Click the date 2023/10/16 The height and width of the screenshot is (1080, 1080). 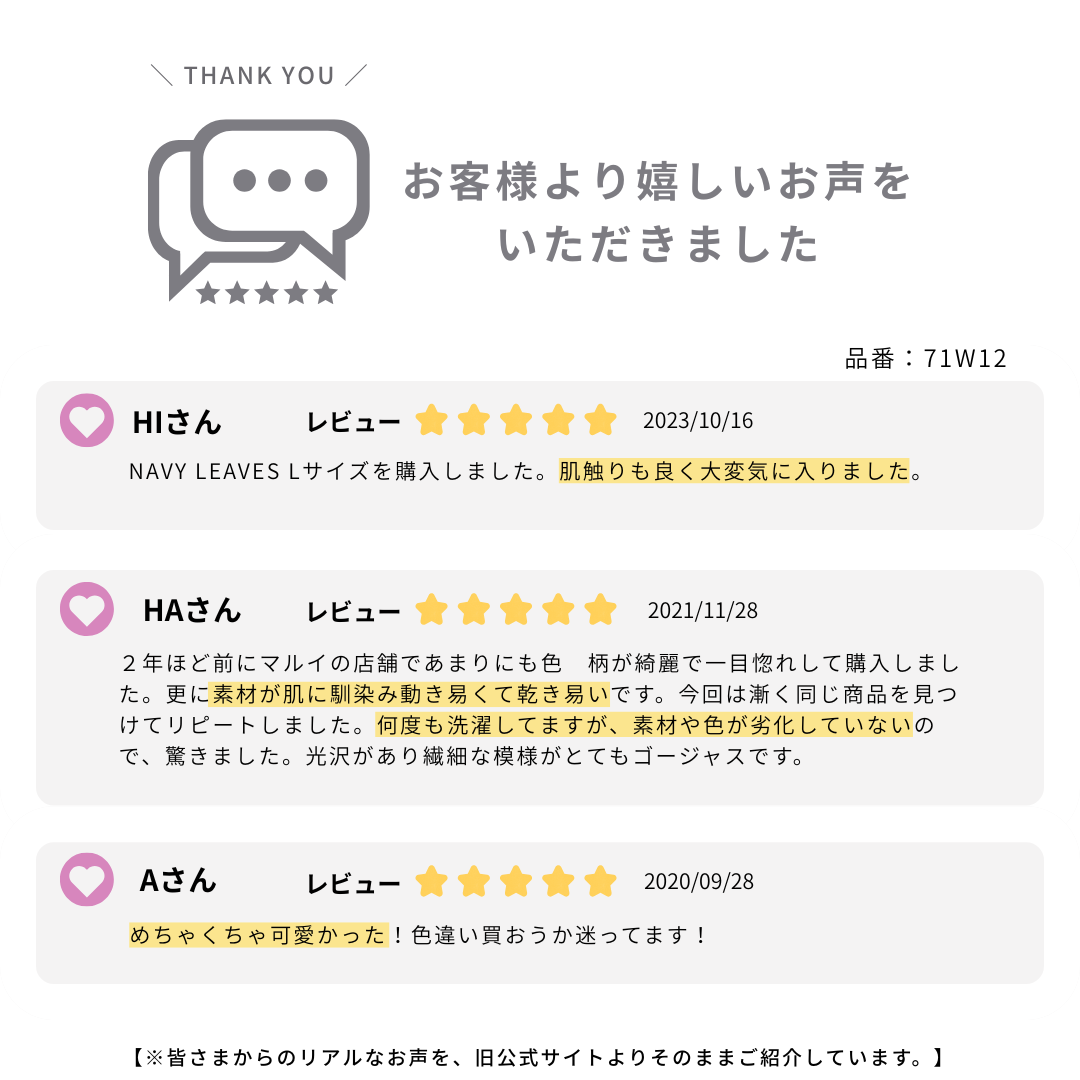tap(698, 420)
